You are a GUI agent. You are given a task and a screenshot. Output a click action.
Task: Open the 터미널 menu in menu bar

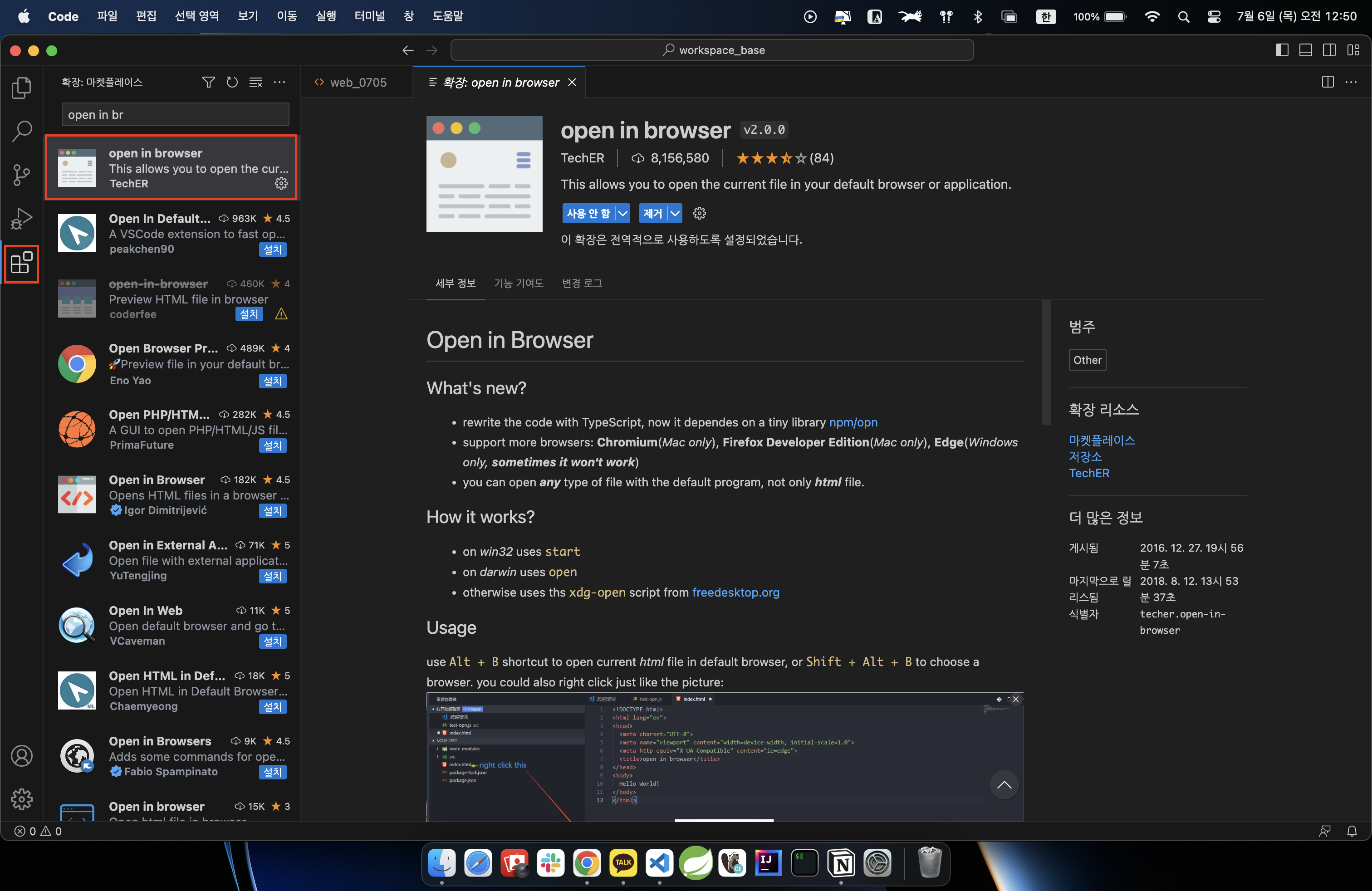pos(369,16)
